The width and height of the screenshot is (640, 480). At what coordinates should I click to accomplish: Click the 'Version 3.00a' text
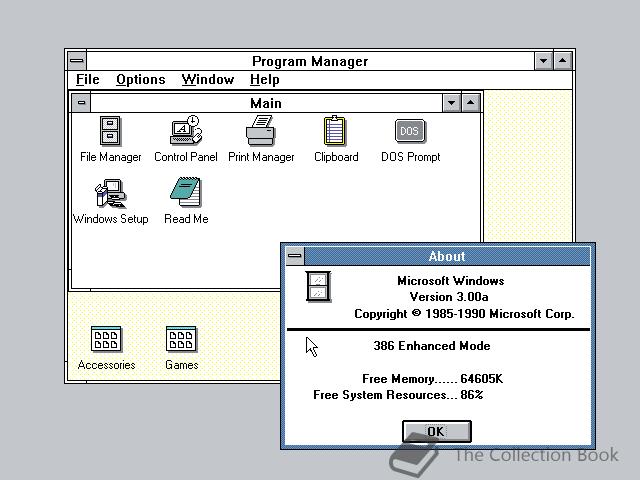point(449,297)
